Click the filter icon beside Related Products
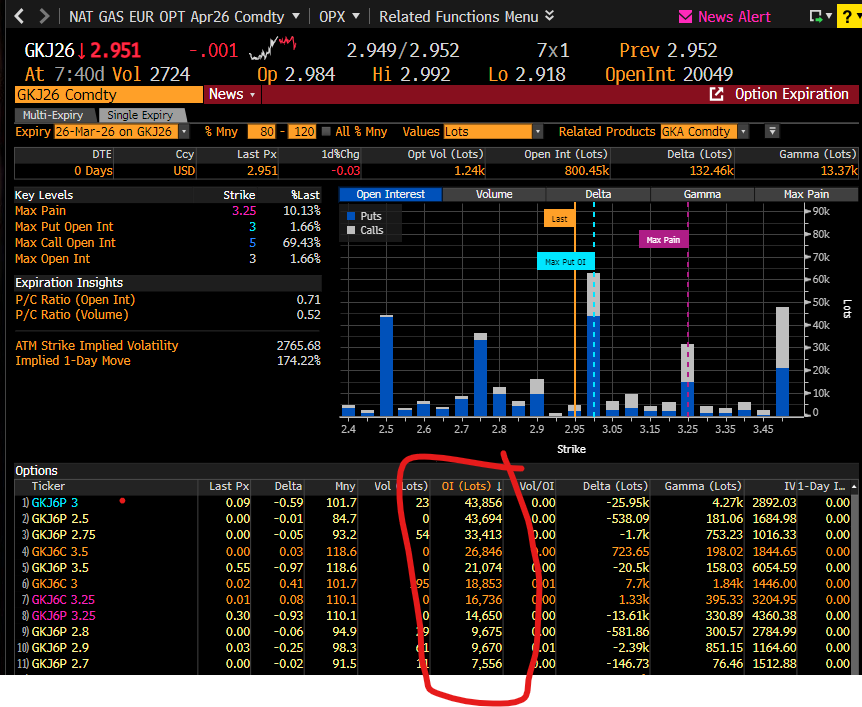The width and height of the screenshot is (862, 707). click(772, 131)
